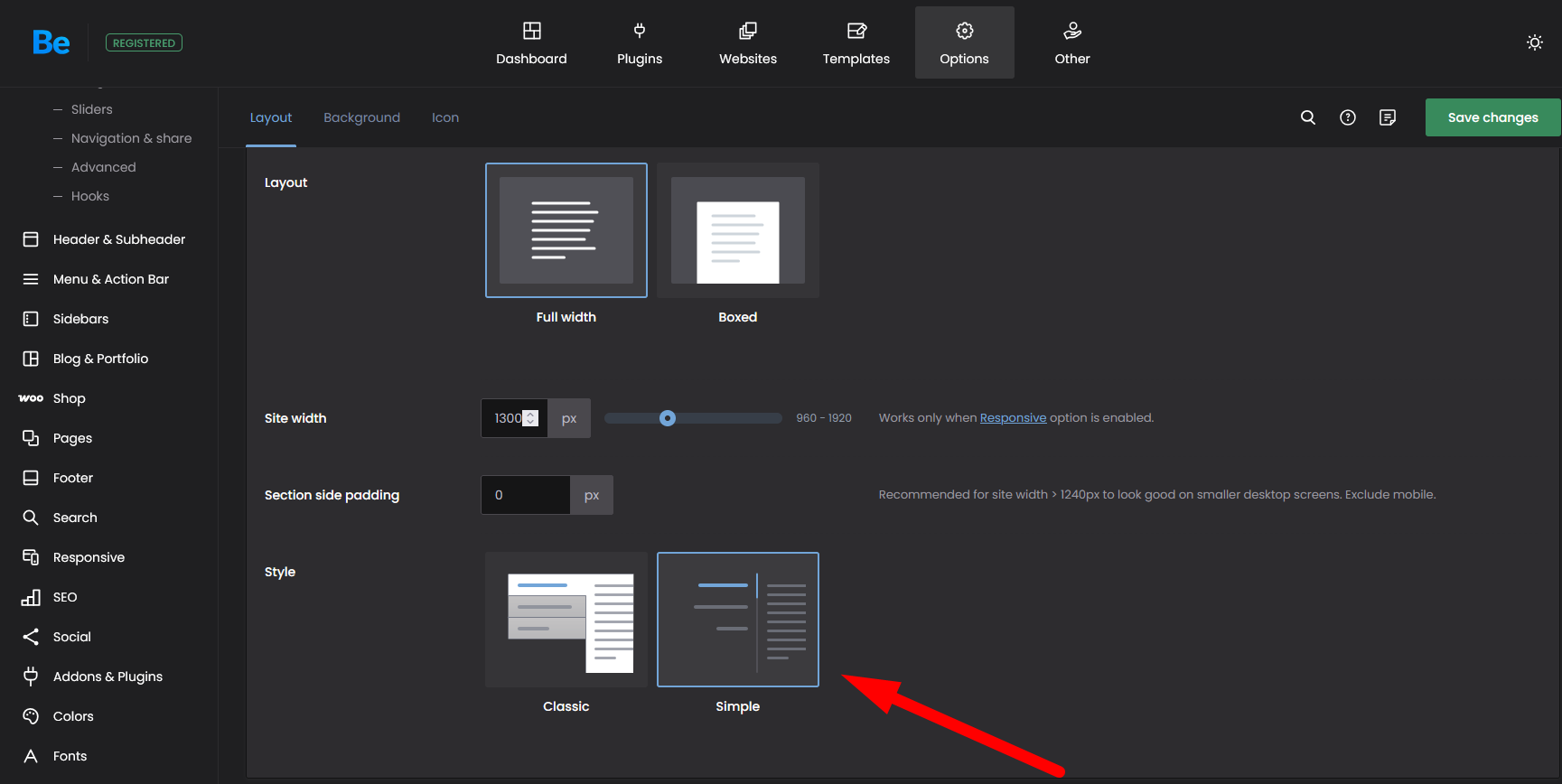This screenshot has width=1562, height=784.
Task: Toggle the light mode sun icon
Action: 1534,42
